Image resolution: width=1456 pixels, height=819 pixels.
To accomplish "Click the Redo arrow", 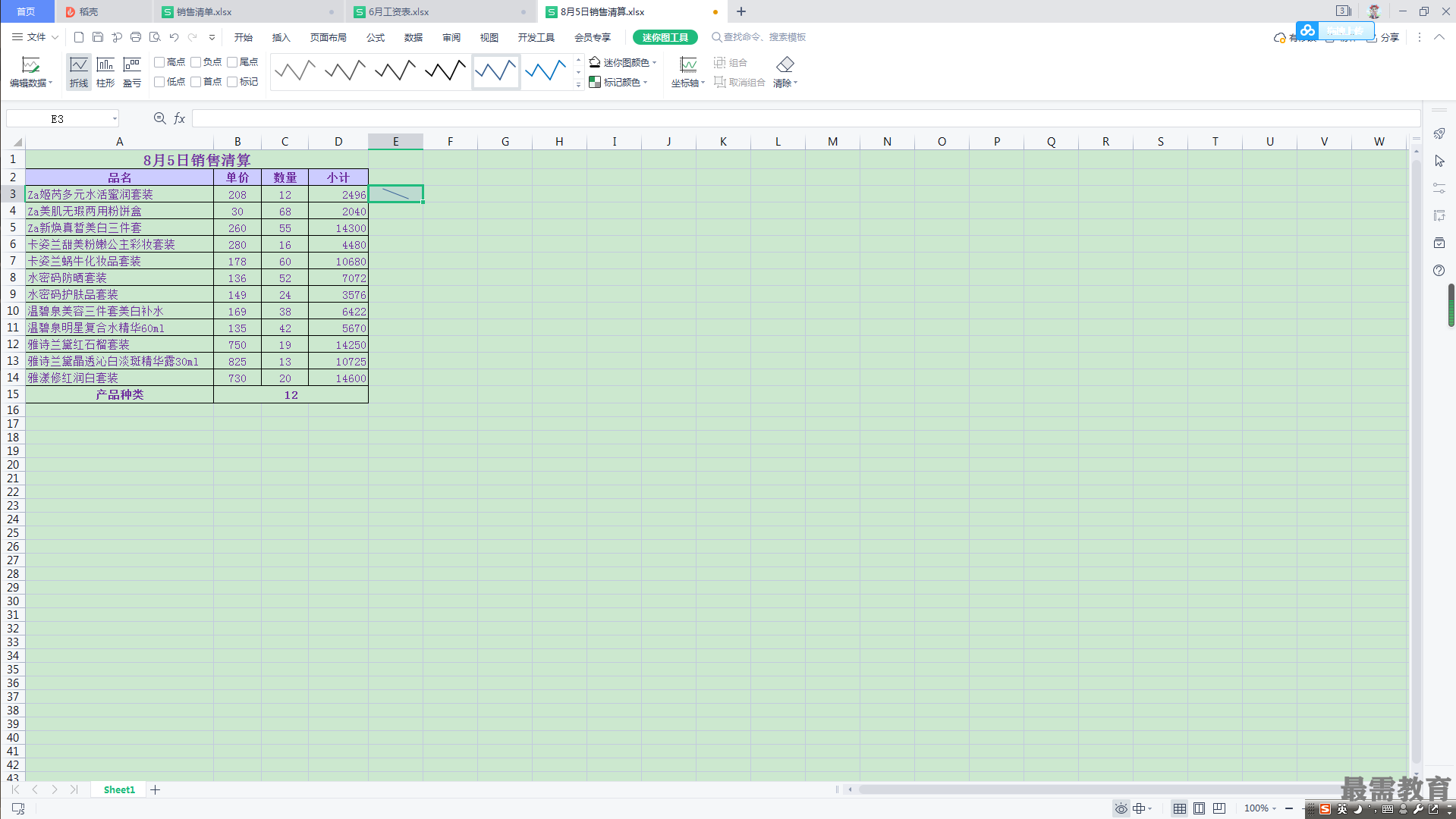I will click(193, 37).
